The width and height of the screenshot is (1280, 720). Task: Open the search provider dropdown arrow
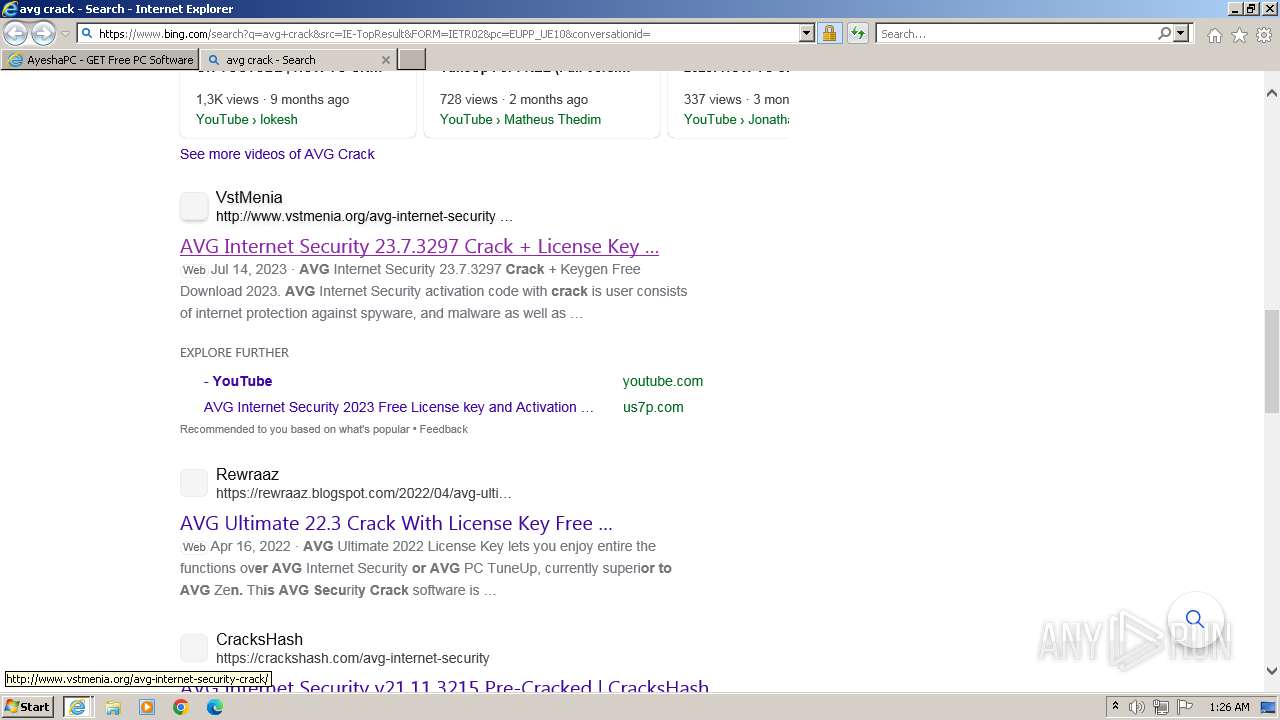pyautogui.click(x=1181, y=33)
